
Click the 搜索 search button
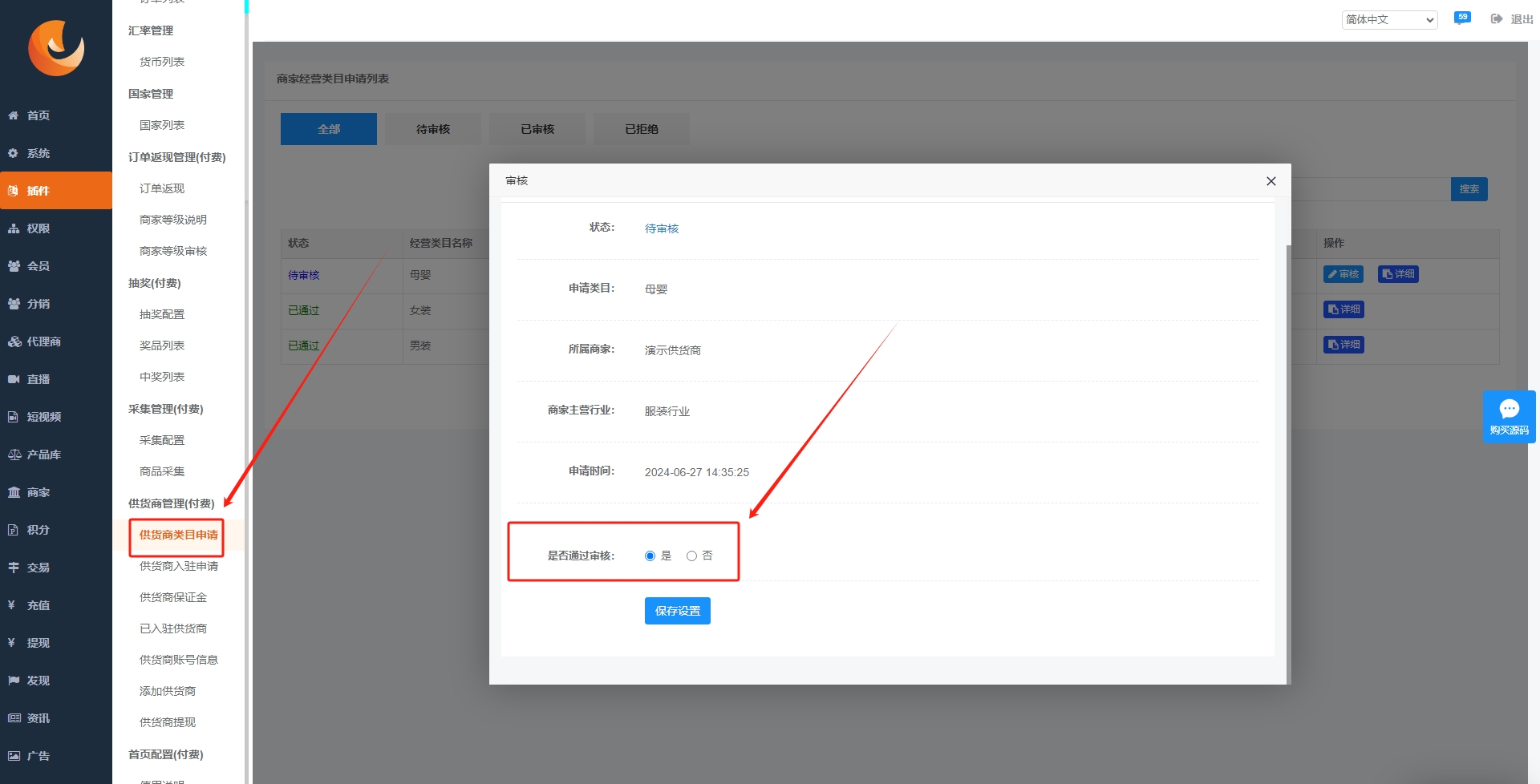click(x=1469, y=189)
